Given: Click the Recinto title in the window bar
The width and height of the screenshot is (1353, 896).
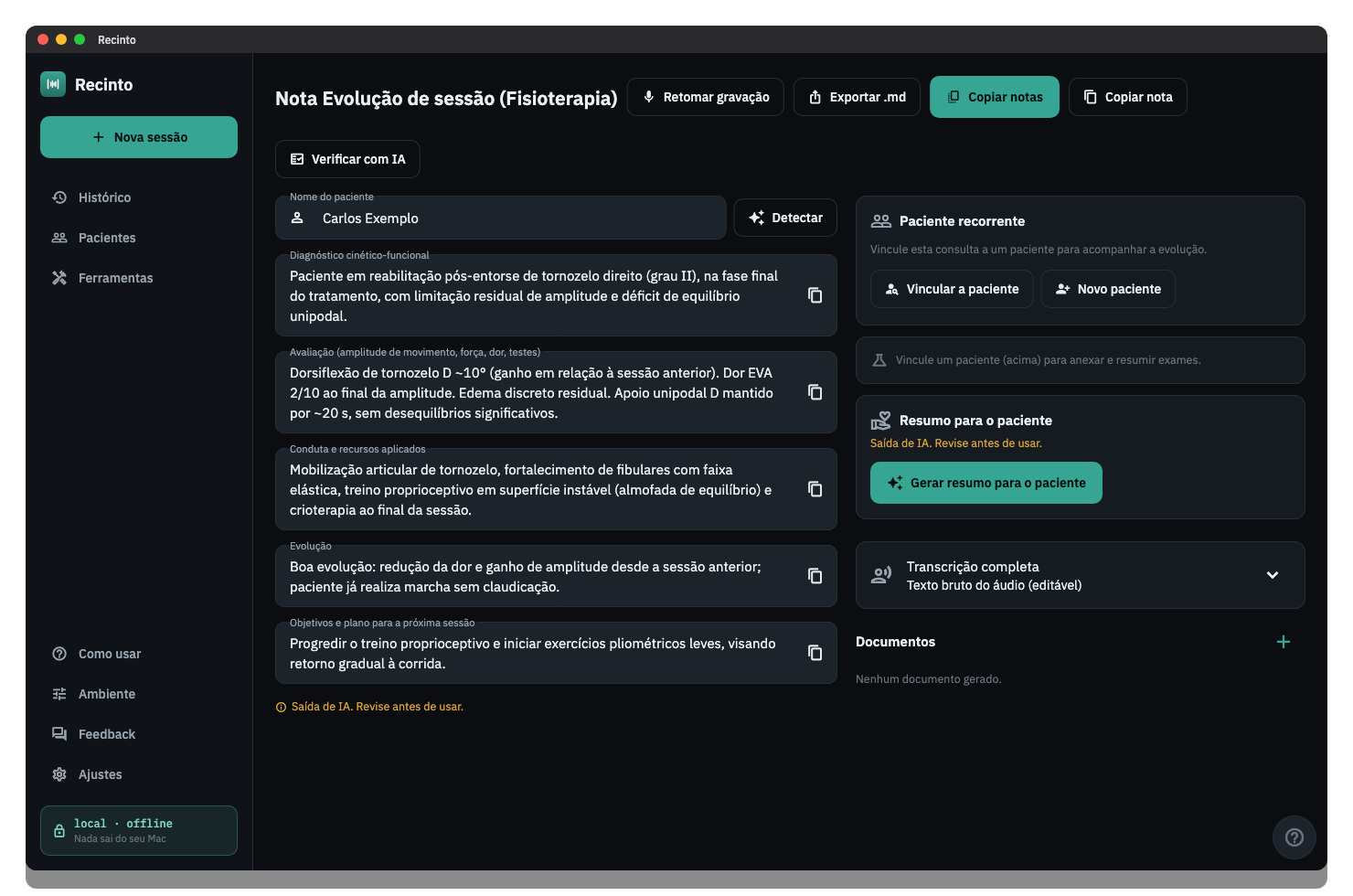Looking at the screenshot, I should click(117, 39).
